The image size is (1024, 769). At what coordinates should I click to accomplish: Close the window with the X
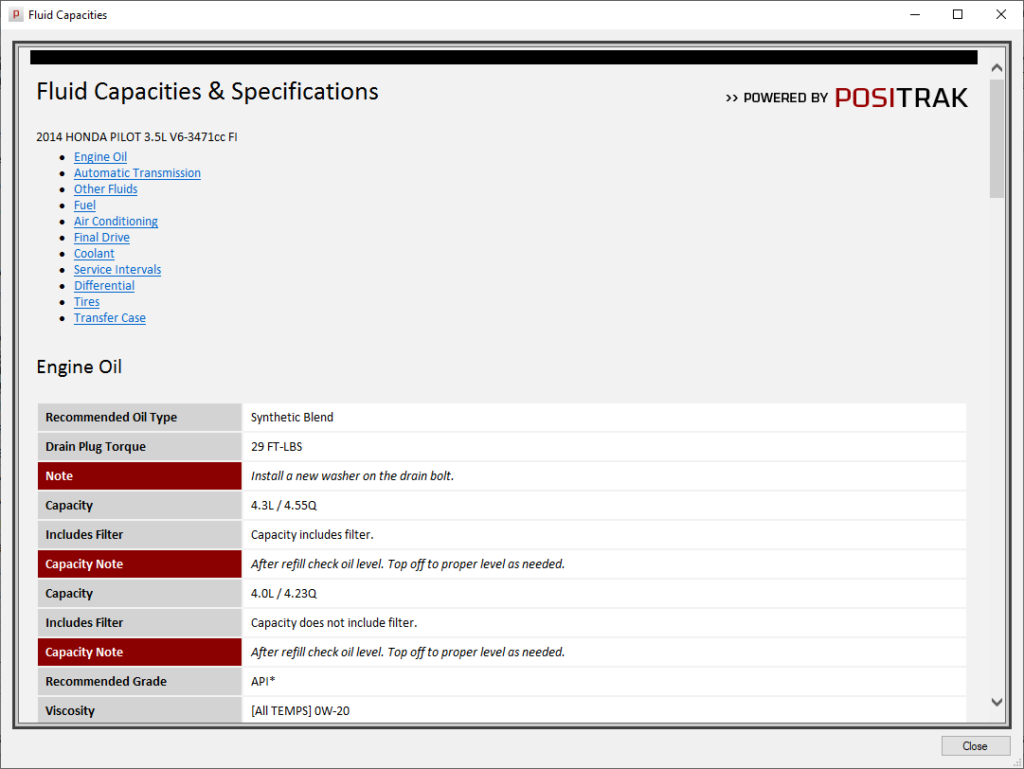coord(1000,14)
